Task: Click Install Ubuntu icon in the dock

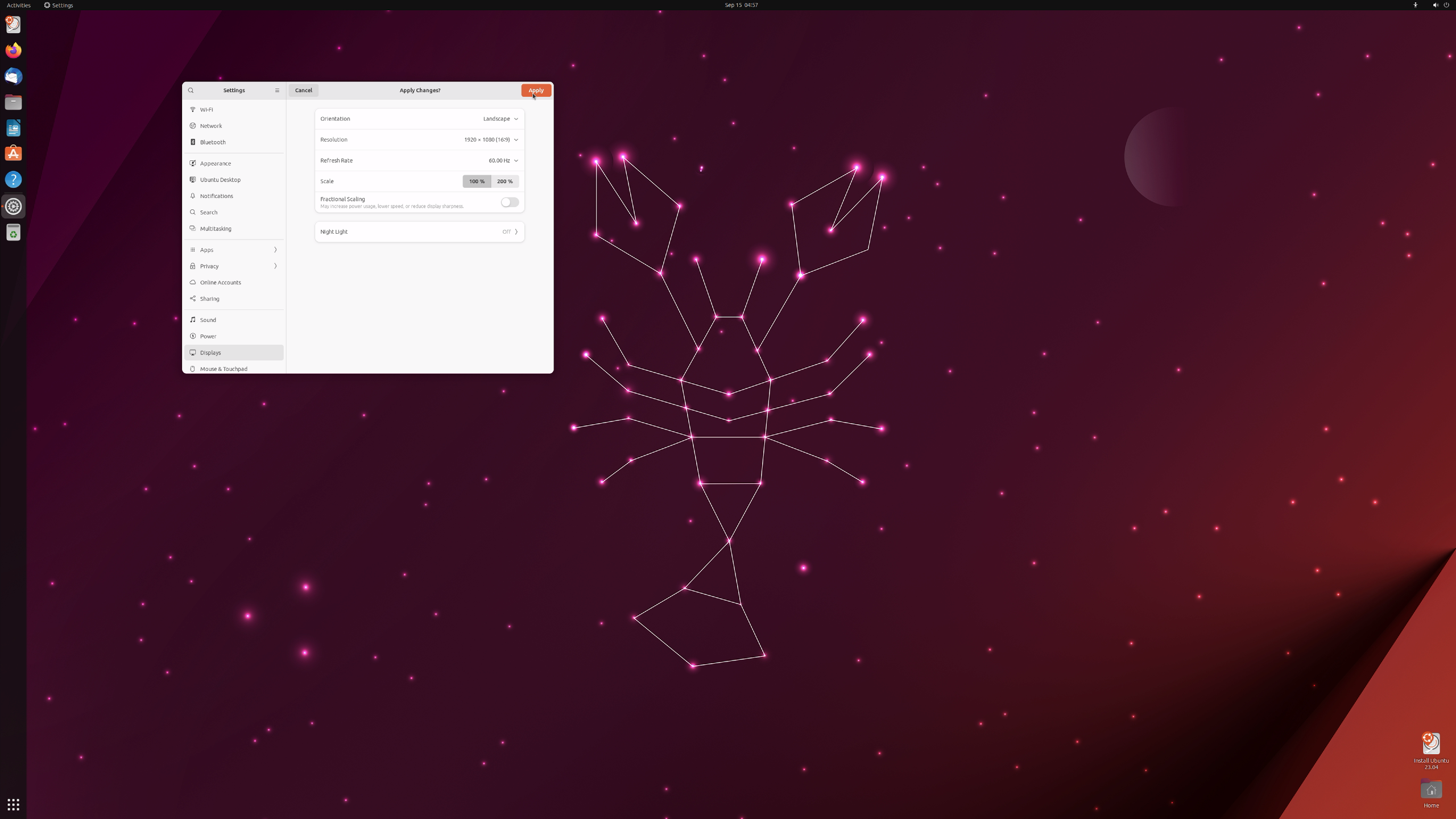Action: pos(13,24)
